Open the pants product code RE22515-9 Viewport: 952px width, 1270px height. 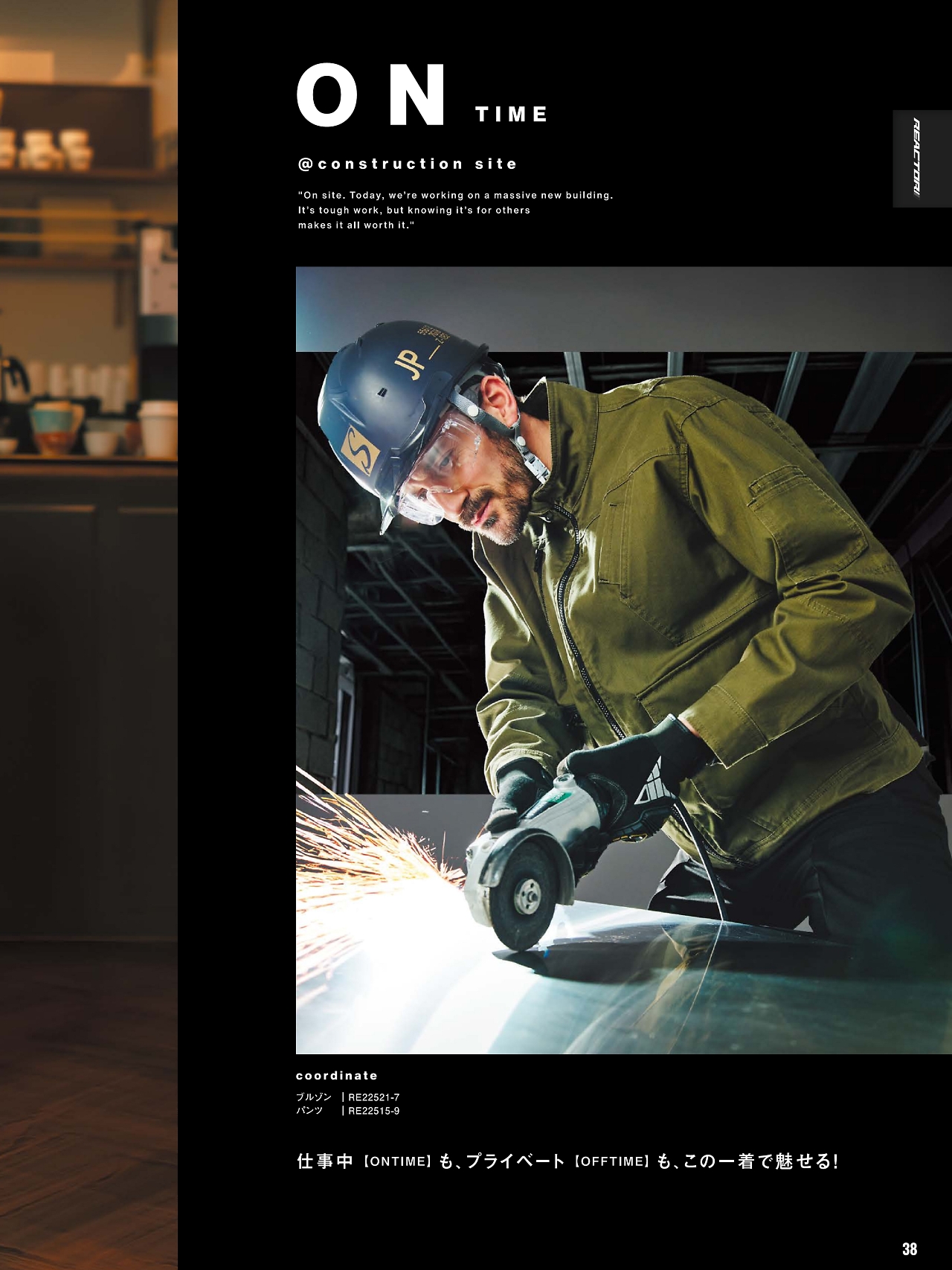373,1111
